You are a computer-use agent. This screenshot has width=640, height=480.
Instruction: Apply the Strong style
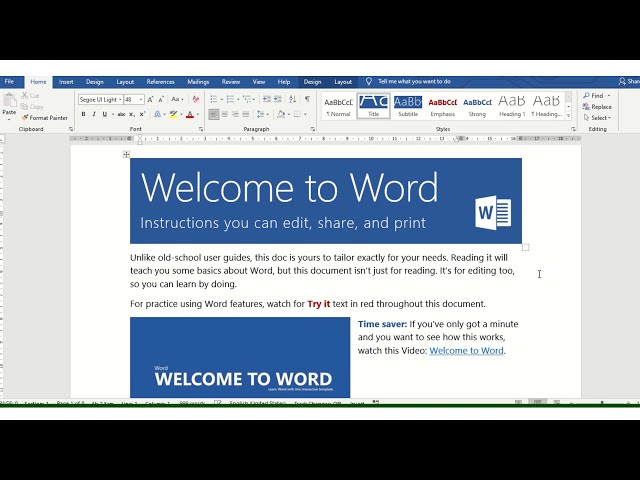[x=477, y=106]
